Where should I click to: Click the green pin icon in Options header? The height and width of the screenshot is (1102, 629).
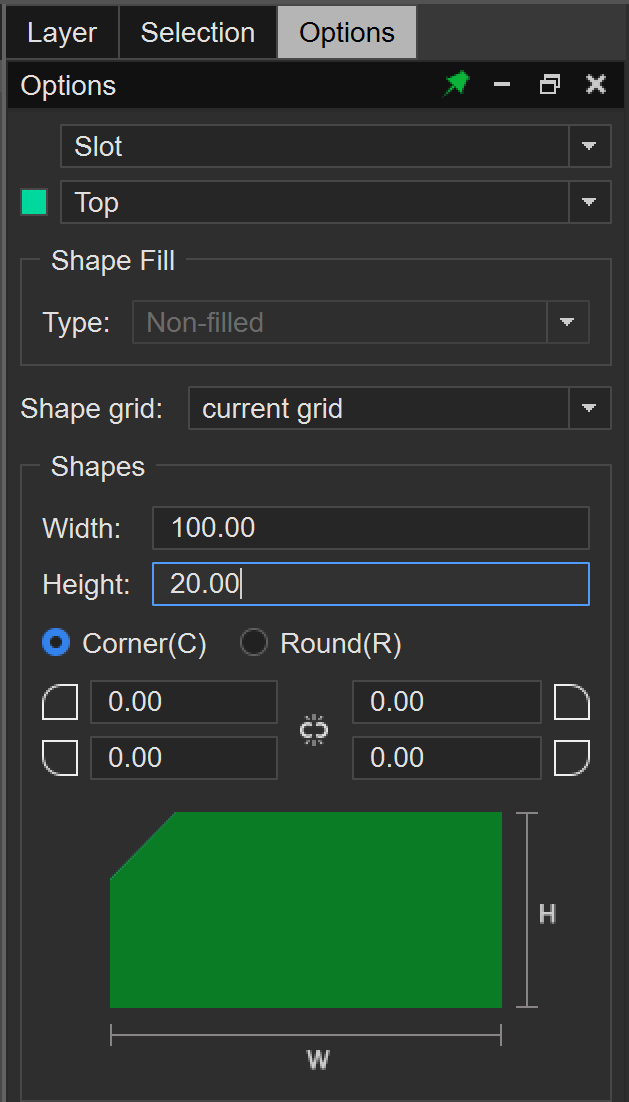[456, 85]
